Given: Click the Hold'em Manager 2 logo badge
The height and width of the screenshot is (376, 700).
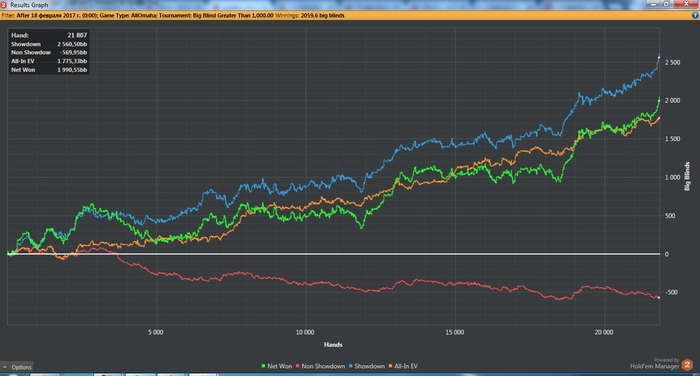Looking at the screenshot, I should 688,364.
